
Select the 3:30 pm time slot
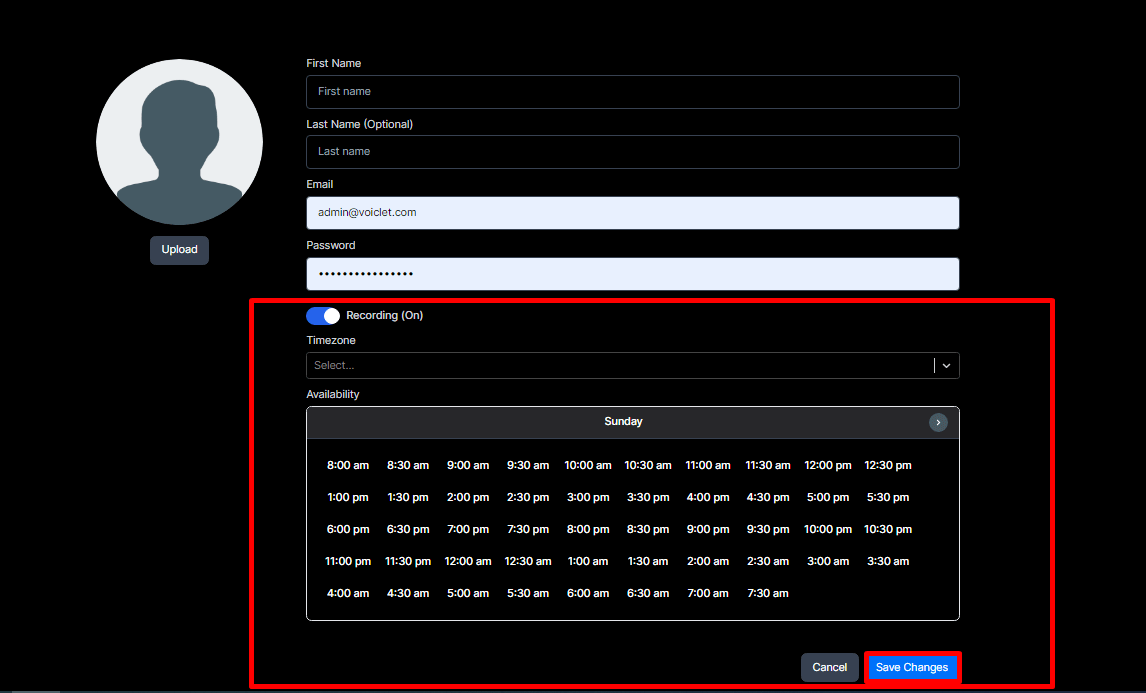click(x=648, y=498)
